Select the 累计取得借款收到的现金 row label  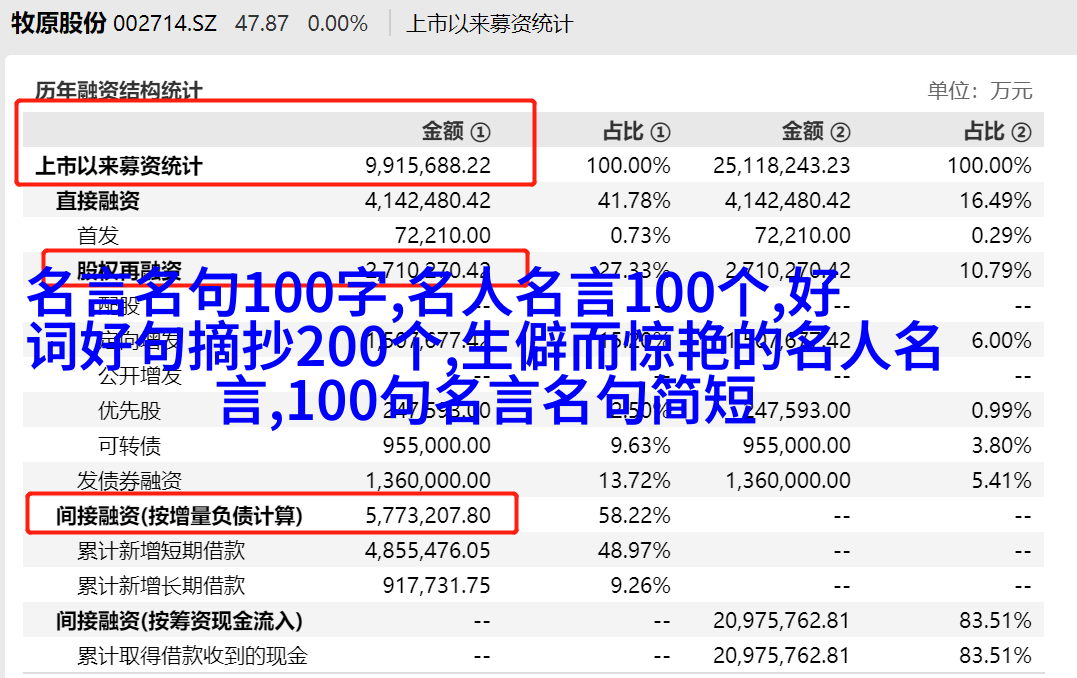pyautogui.click(x=192, y=657)
